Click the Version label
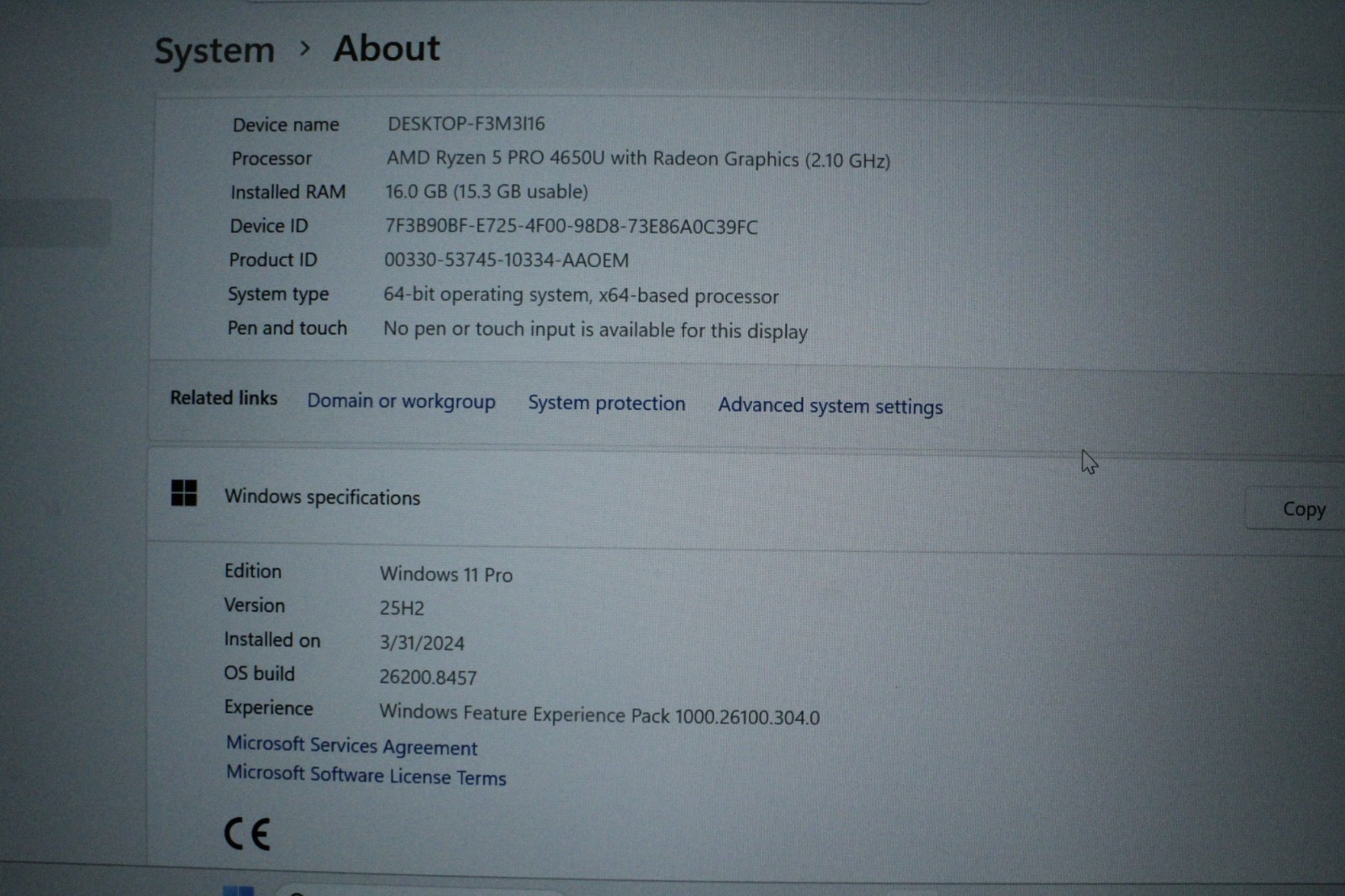This screenshot has height=896, width=1345. [255, 605]
